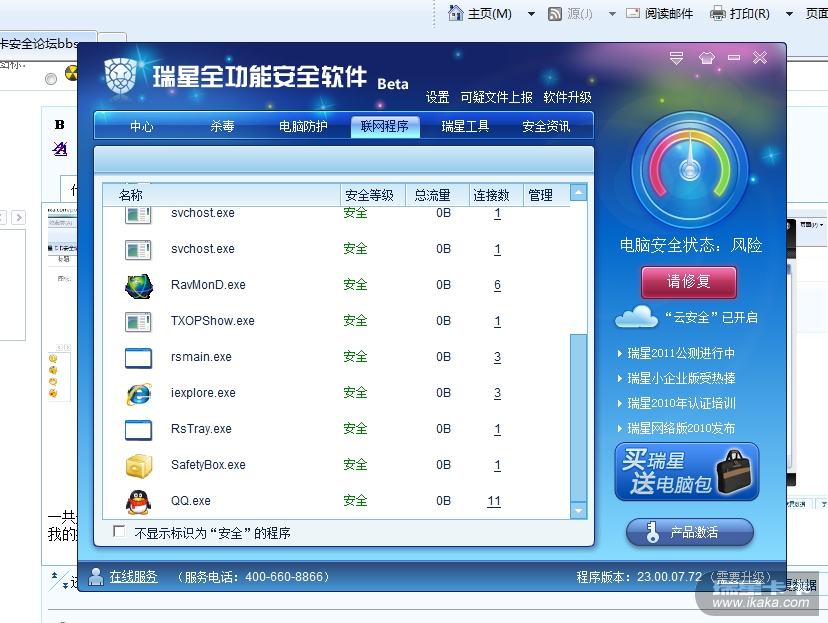828x623 pixels.
Task: Click the iexplore.exe Internet Explorer icon
Action: (139, 394)
